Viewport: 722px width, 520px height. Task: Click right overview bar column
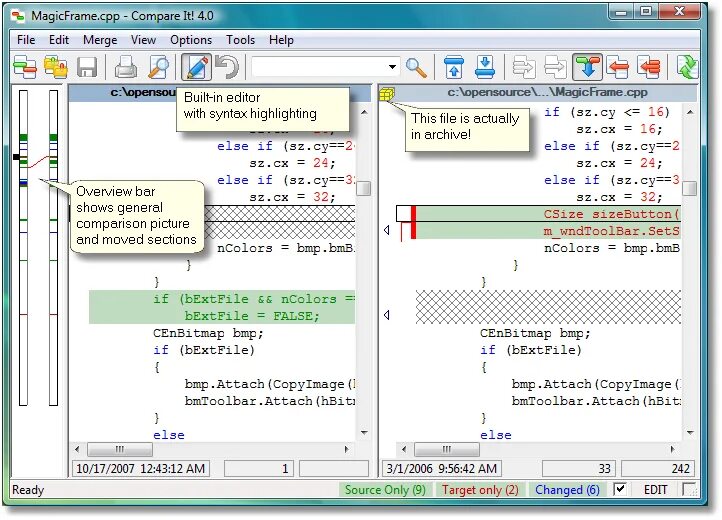(53, 248)
